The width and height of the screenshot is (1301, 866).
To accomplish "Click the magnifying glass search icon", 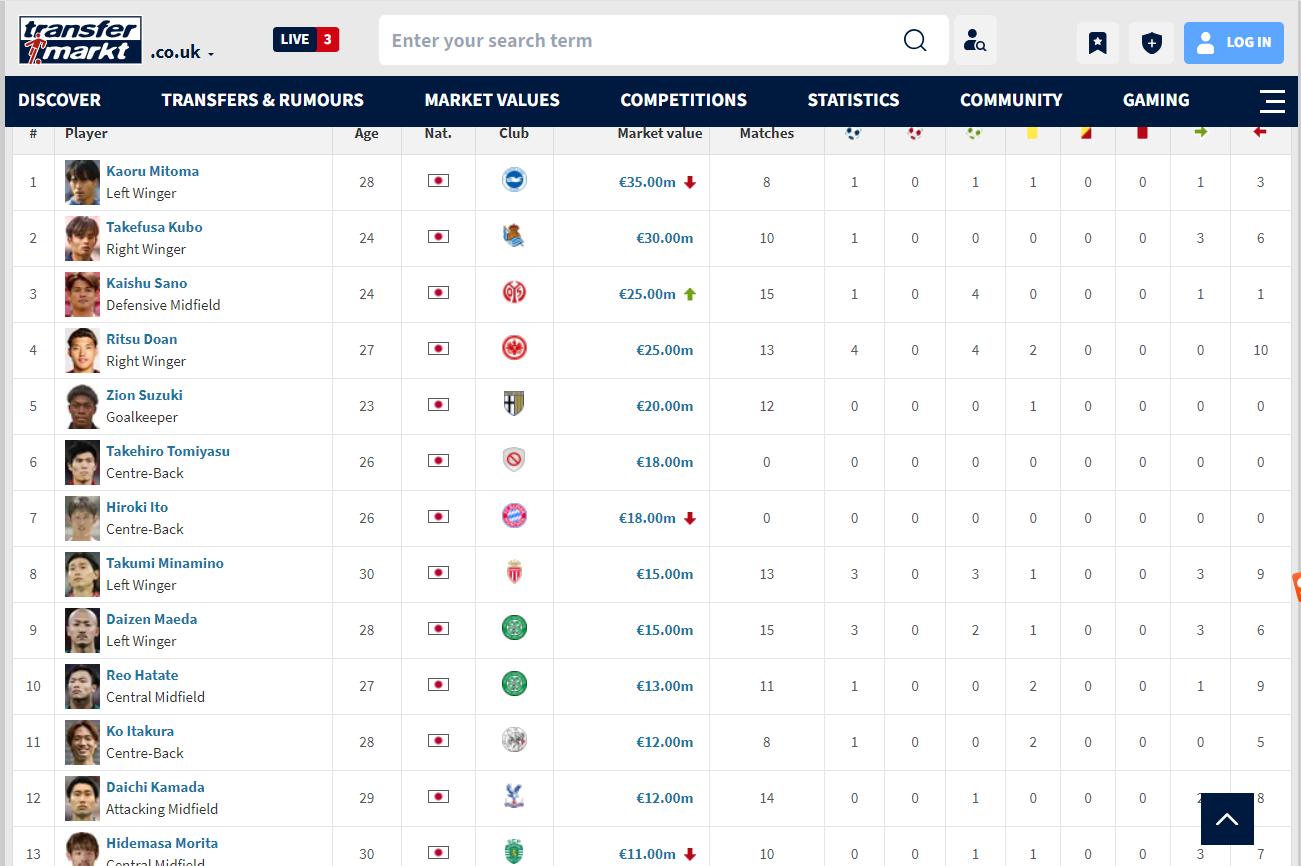I will (x=915, y=41).
